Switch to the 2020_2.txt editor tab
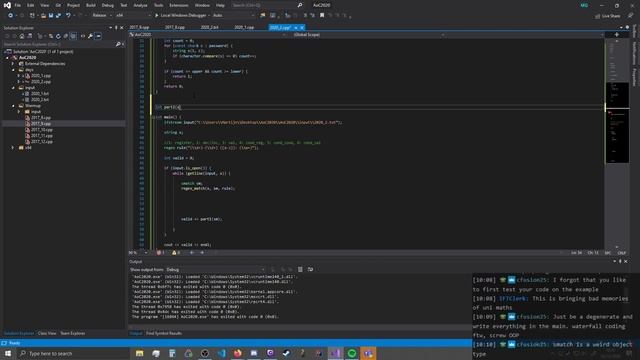Image resolution: width=640 pixels, height=360 pixels. [209, 27]
